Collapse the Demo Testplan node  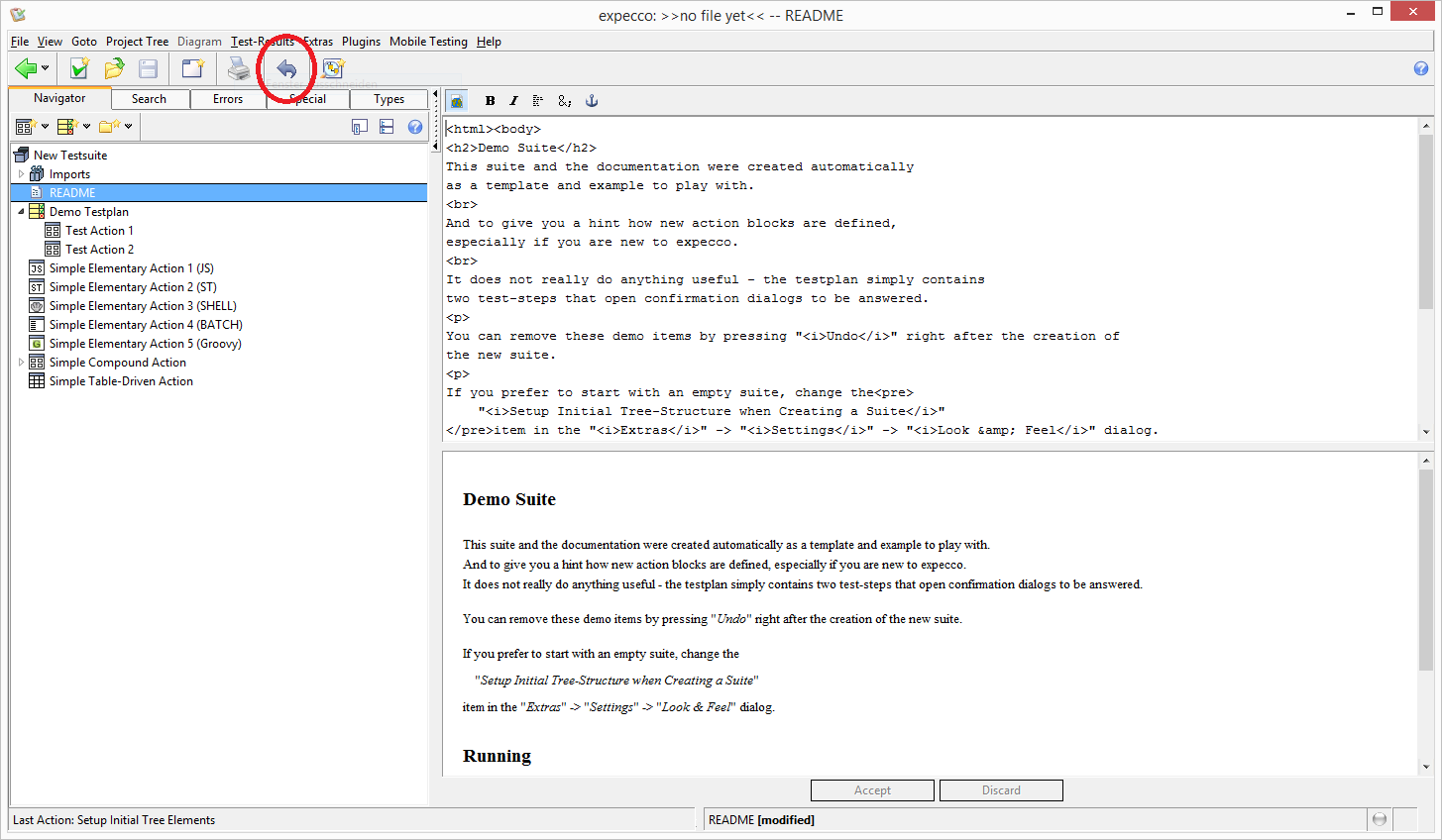pos(21,212)
